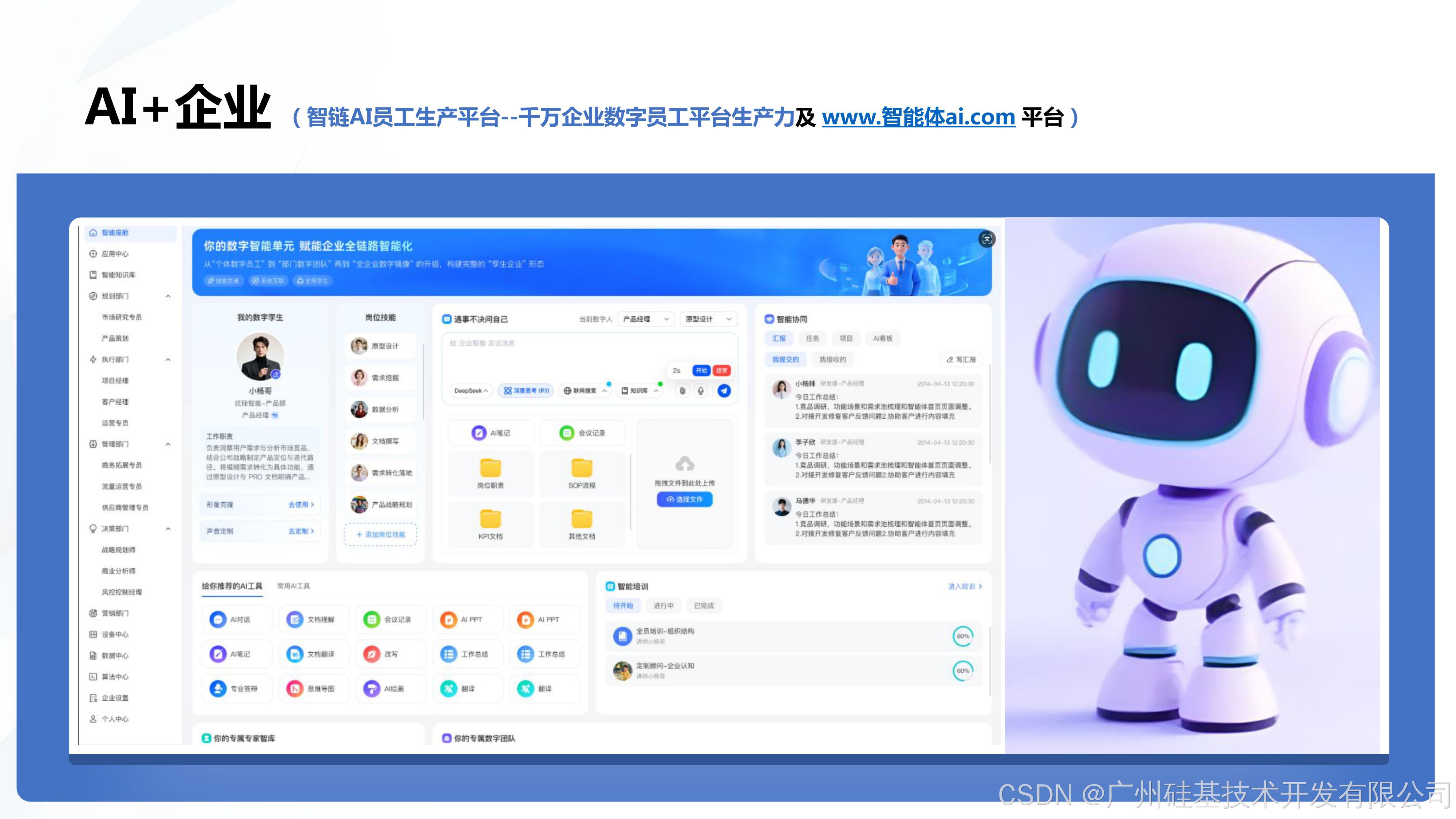Open the 产品经理 digital human dropdown
1456x819 pixels.
point(646,319)
